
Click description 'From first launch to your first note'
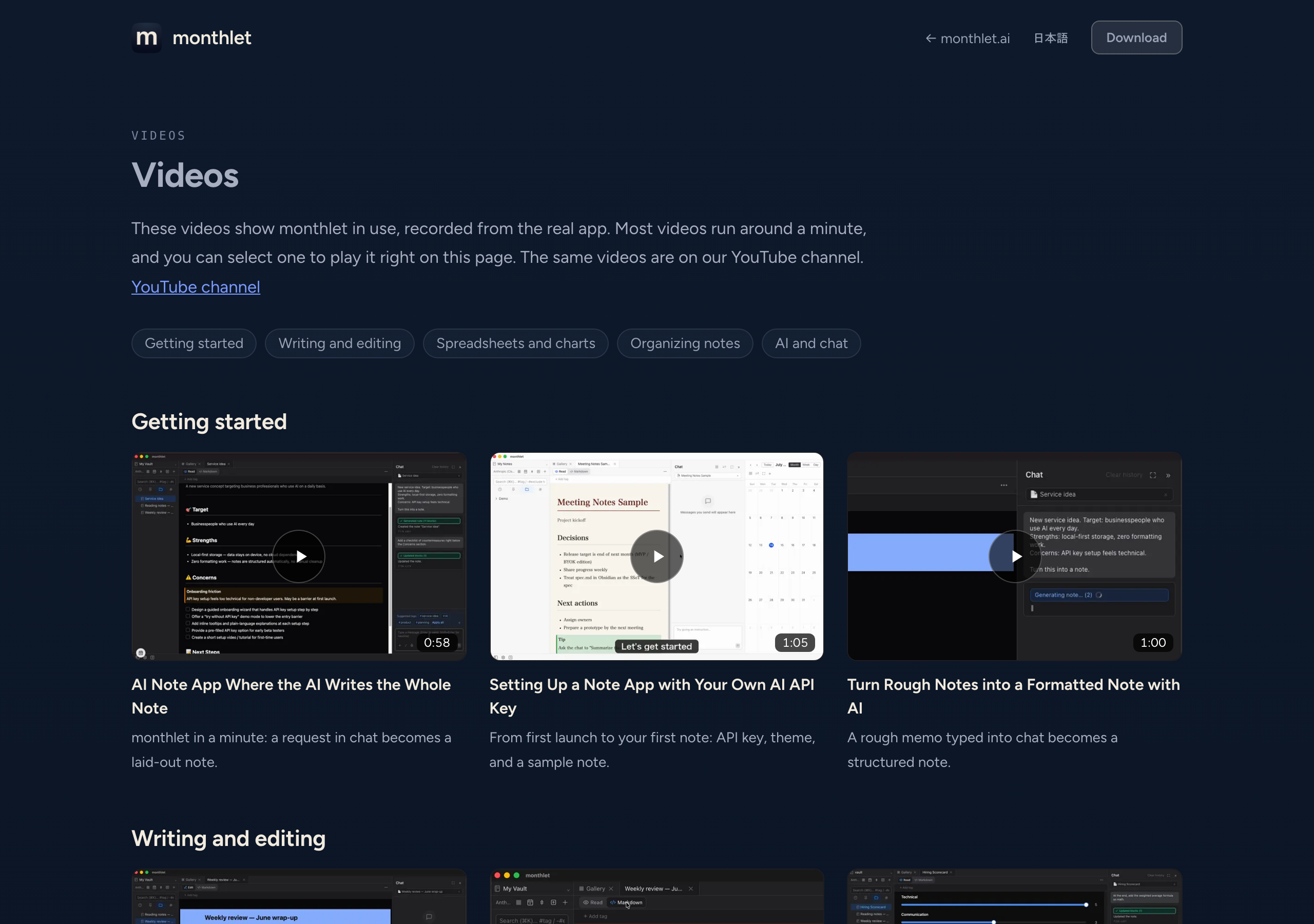click(652, 750)
